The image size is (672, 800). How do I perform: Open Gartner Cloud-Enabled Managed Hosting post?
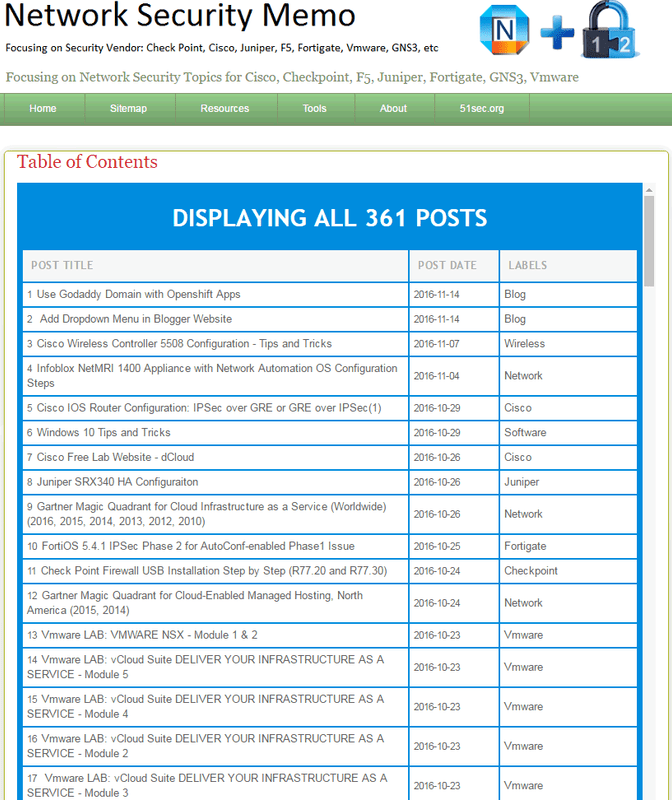coord(195,603)
